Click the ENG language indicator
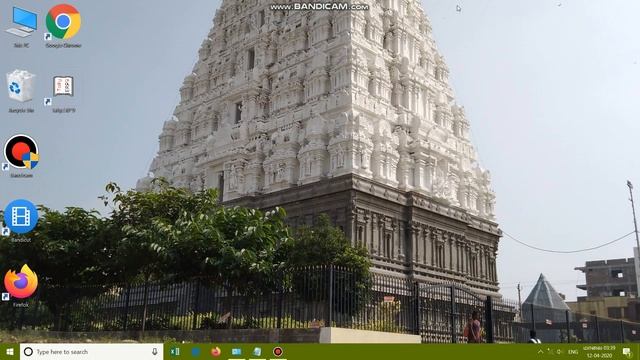The width and height of the screenshot is (640, 360). 573,352
